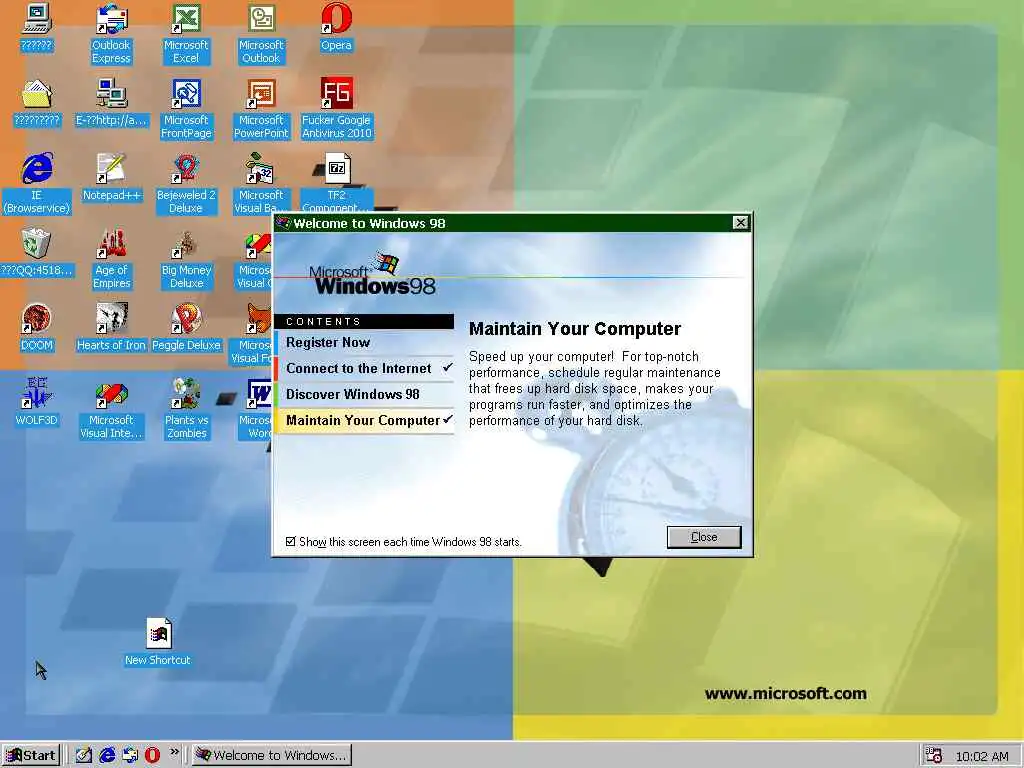Launch Opera from the quick launch bar

pyautogui.click(x=152, y=755)
